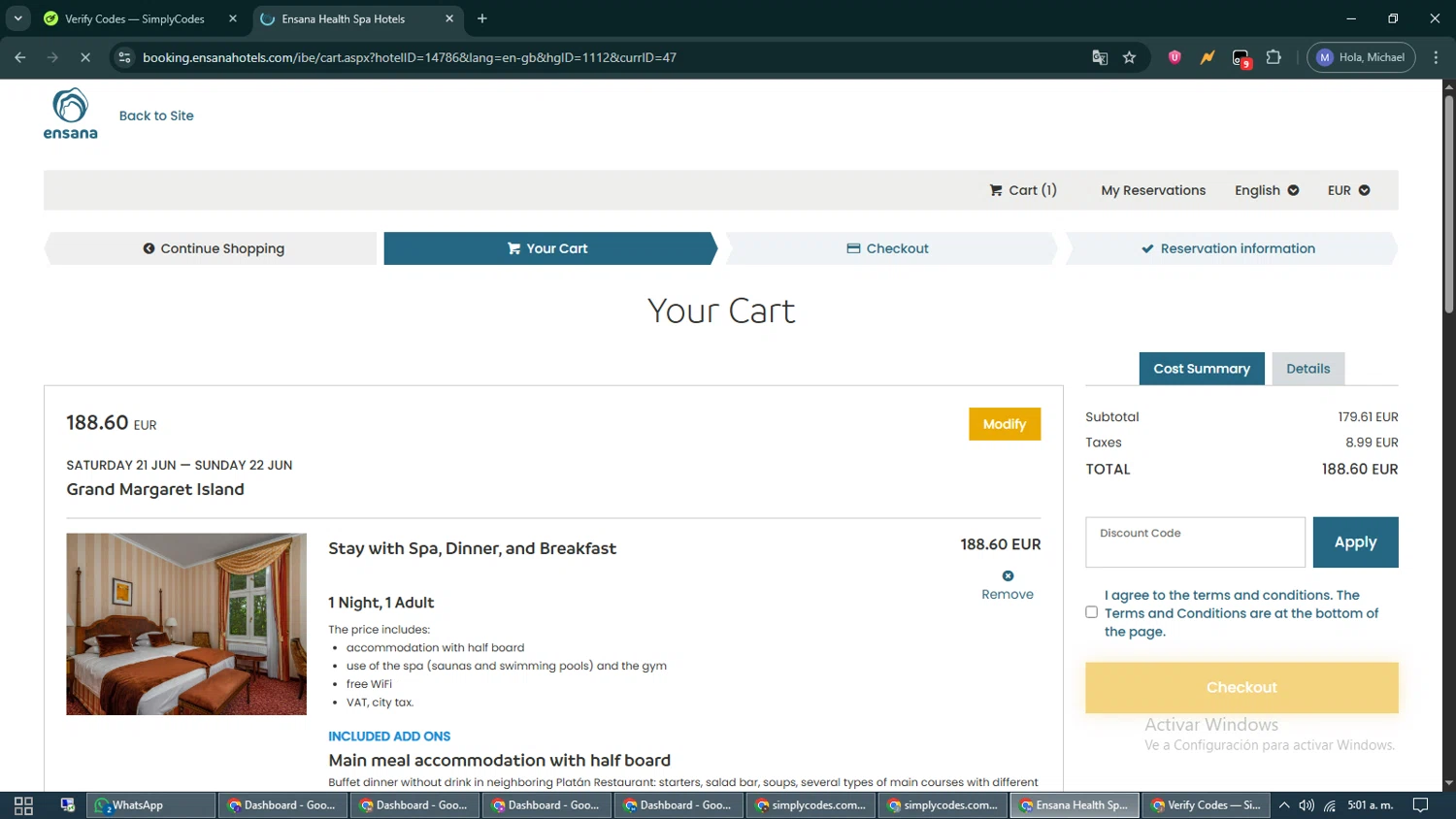1456x819 pixels.
Task: Open a new browser tab
Action: point(482,18)
